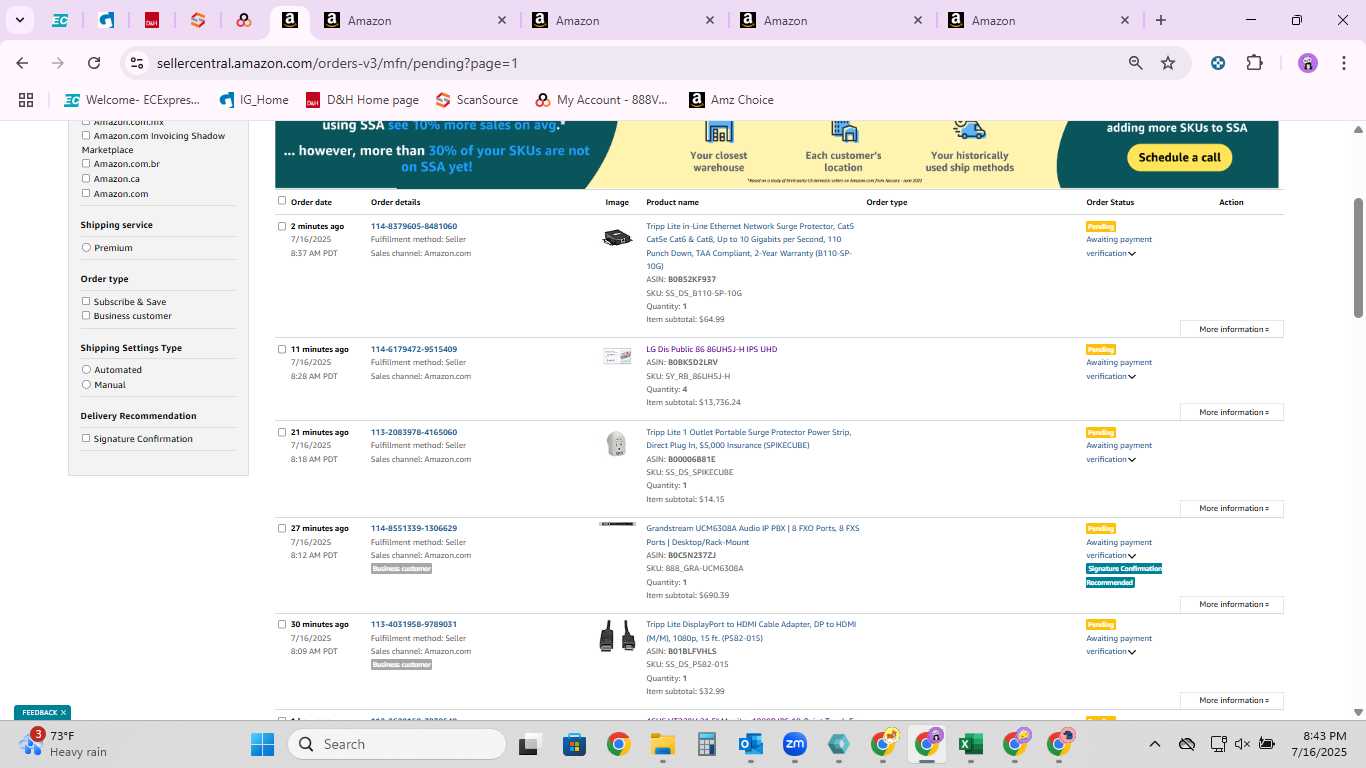Click the page vertical scrollbar thumb
The height and width of the screenshot is (768, 1366).
click(1358, 258)
